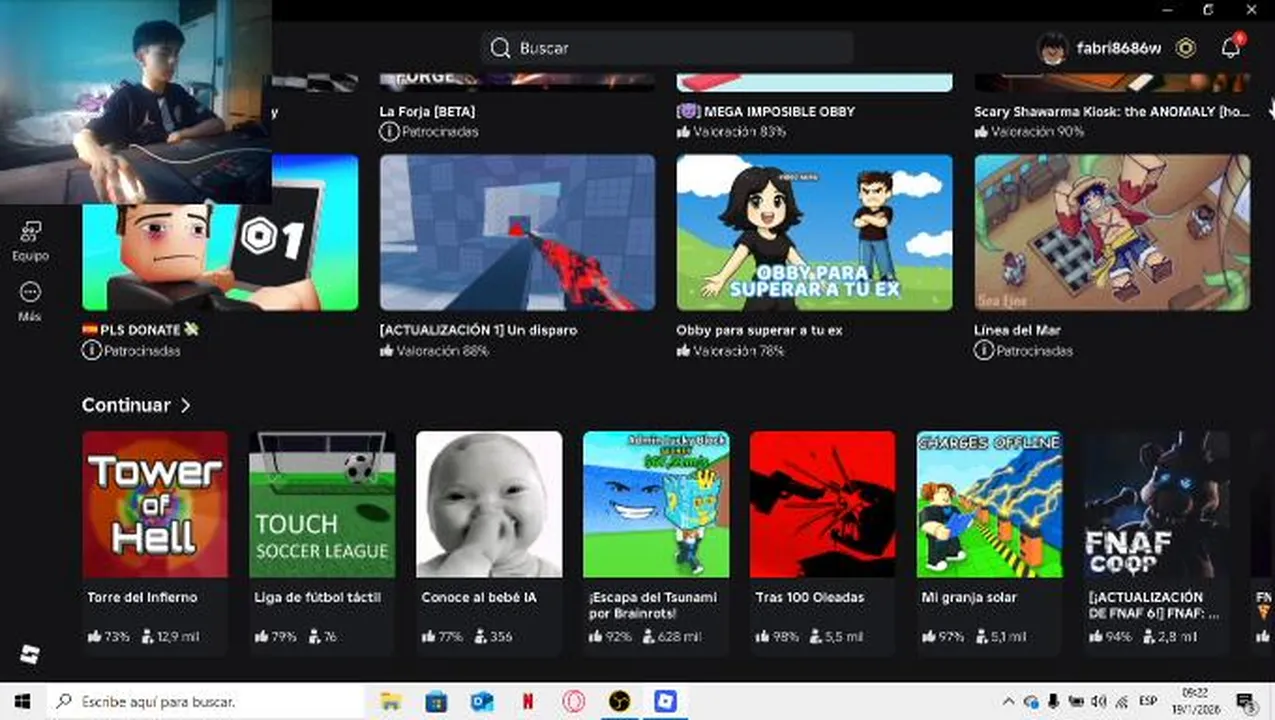Open the Windows Start button

click(22, 702)
